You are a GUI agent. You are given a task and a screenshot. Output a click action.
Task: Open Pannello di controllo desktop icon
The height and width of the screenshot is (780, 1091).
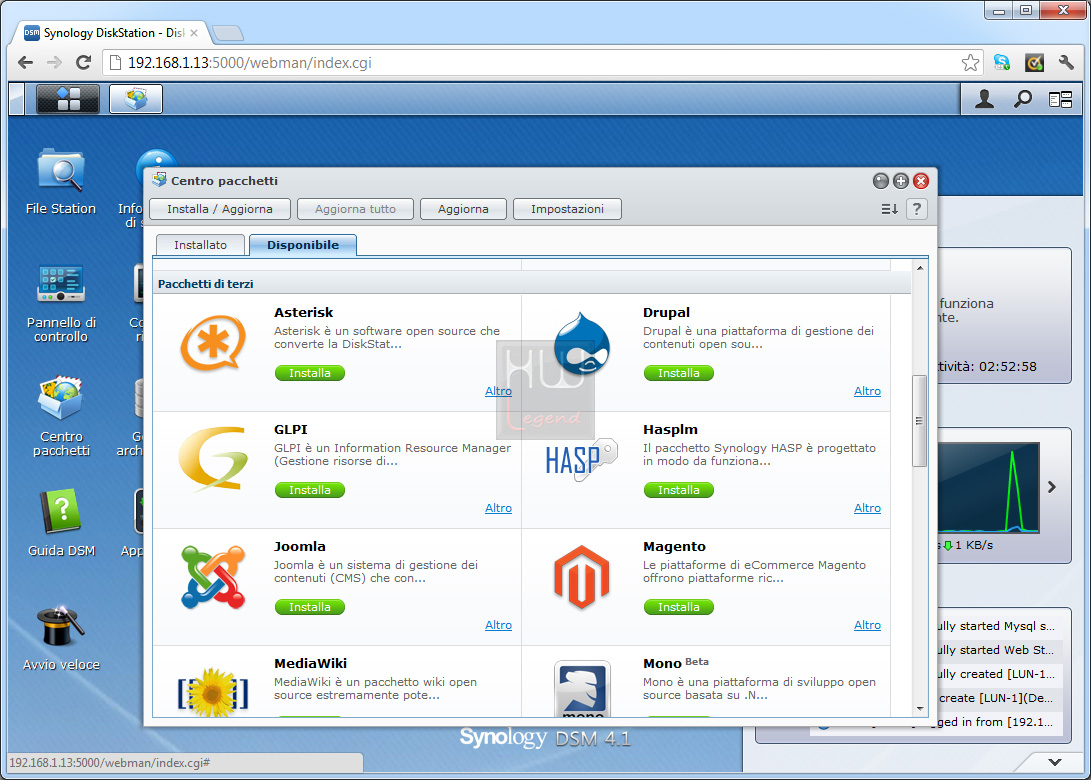pyautogui.click(x=61, y=285)
